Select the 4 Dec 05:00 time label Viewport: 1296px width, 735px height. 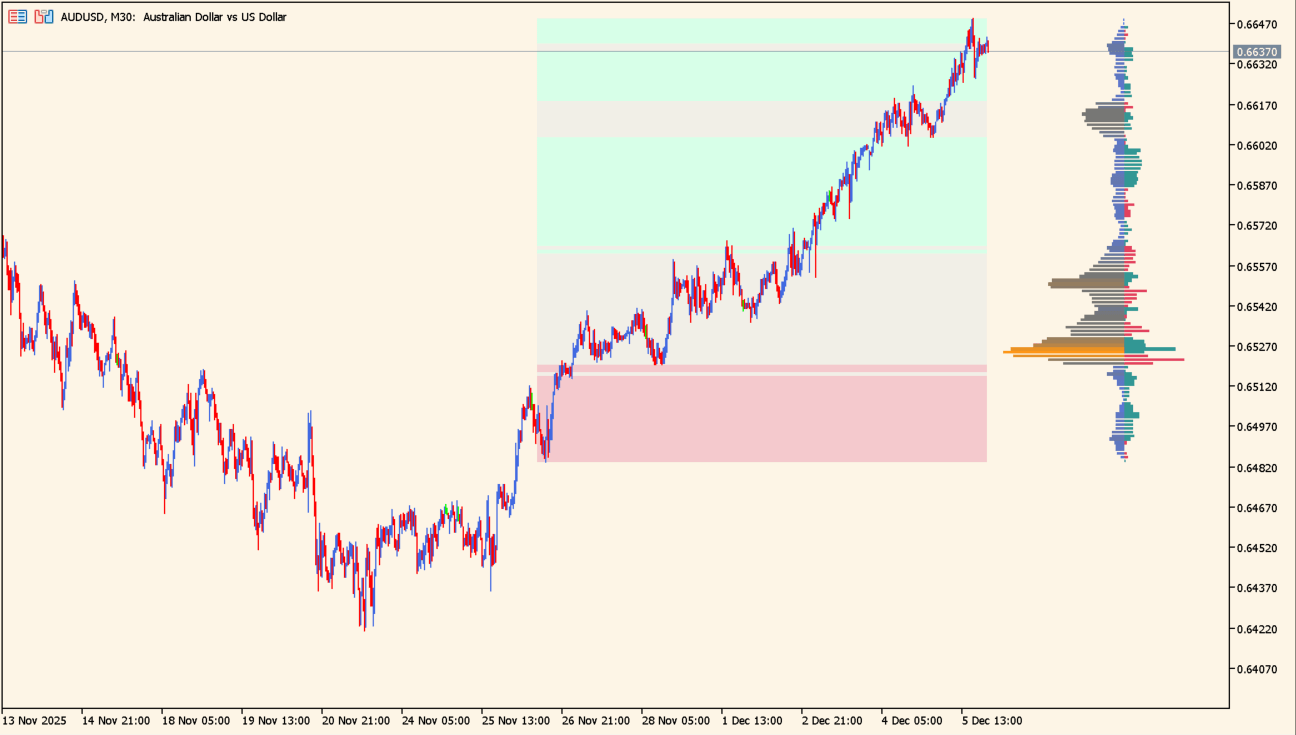coord(912,720)
